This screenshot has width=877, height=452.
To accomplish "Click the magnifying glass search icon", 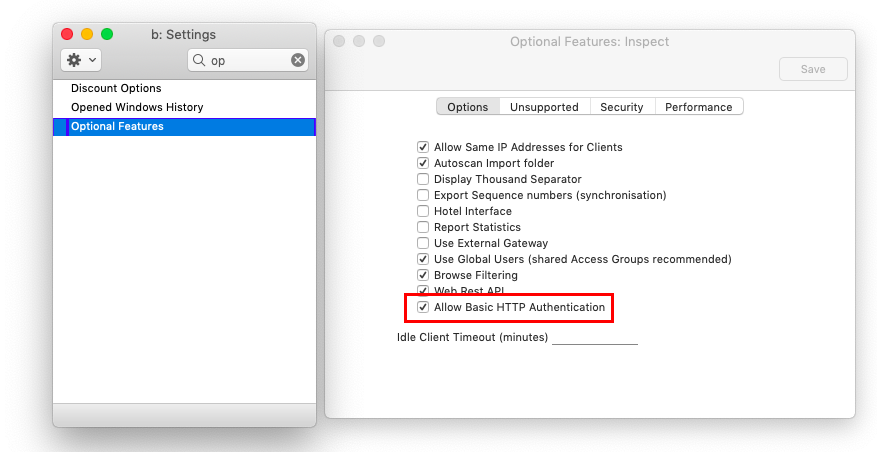I will [200, 60].
